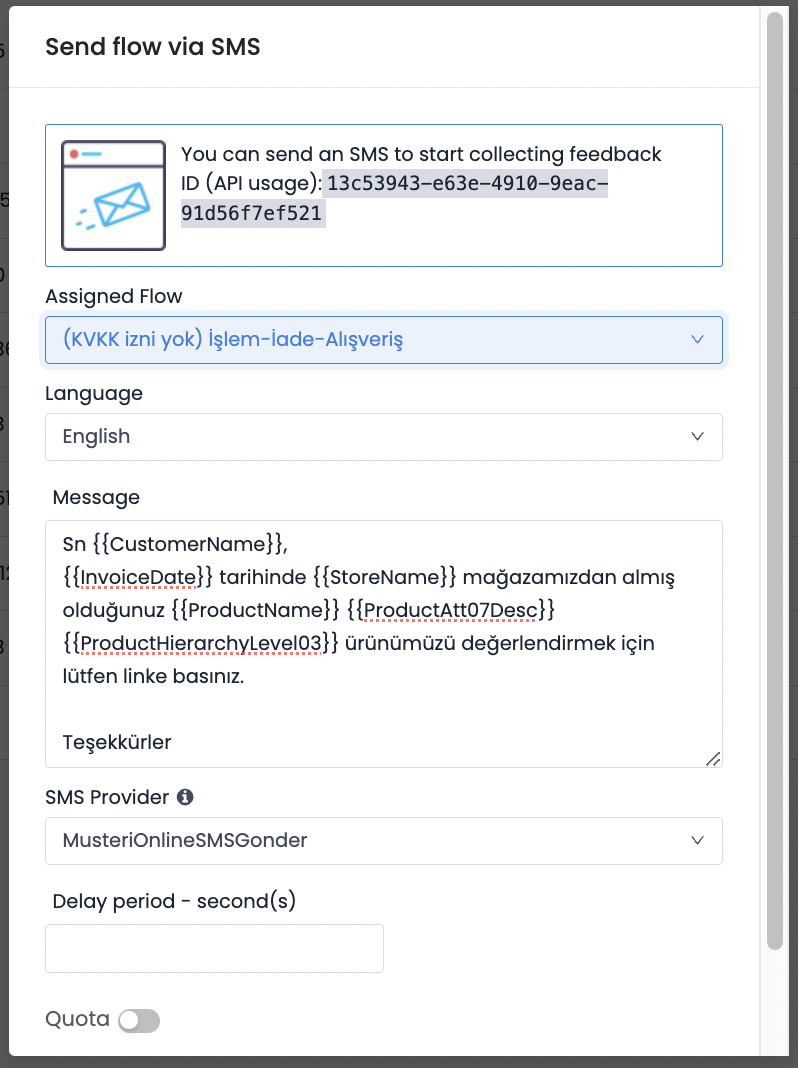Click the {{StoreName}} placeholder in message
The image size is (798, 1068).
385,578
